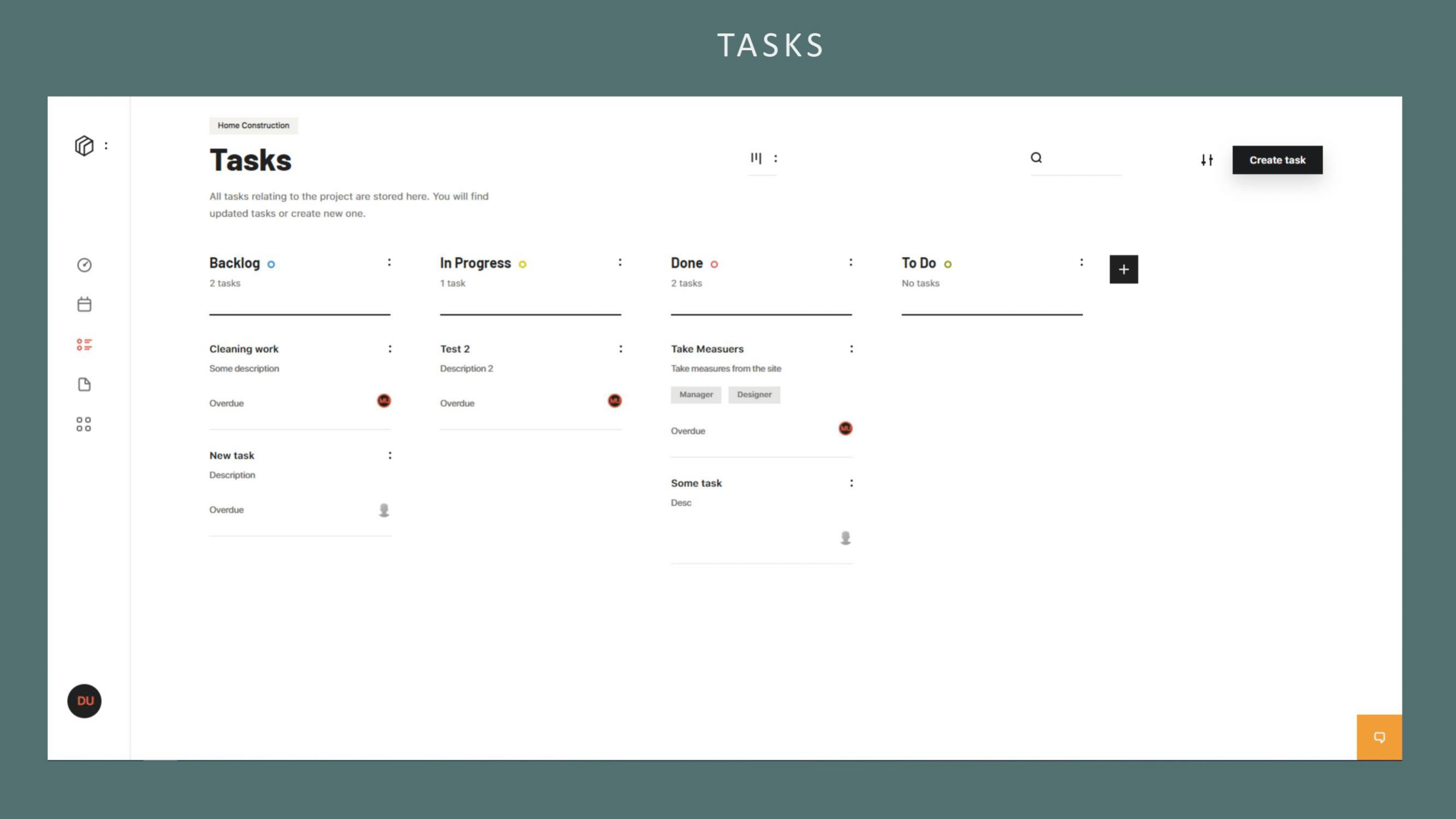1456x819 pixels.
Task: Click assignee avatar on Cleaning work
Action: point(384,401)
